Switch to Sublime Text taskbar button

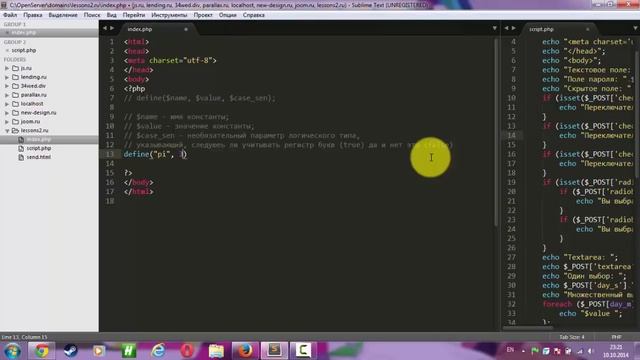point(274,351)
